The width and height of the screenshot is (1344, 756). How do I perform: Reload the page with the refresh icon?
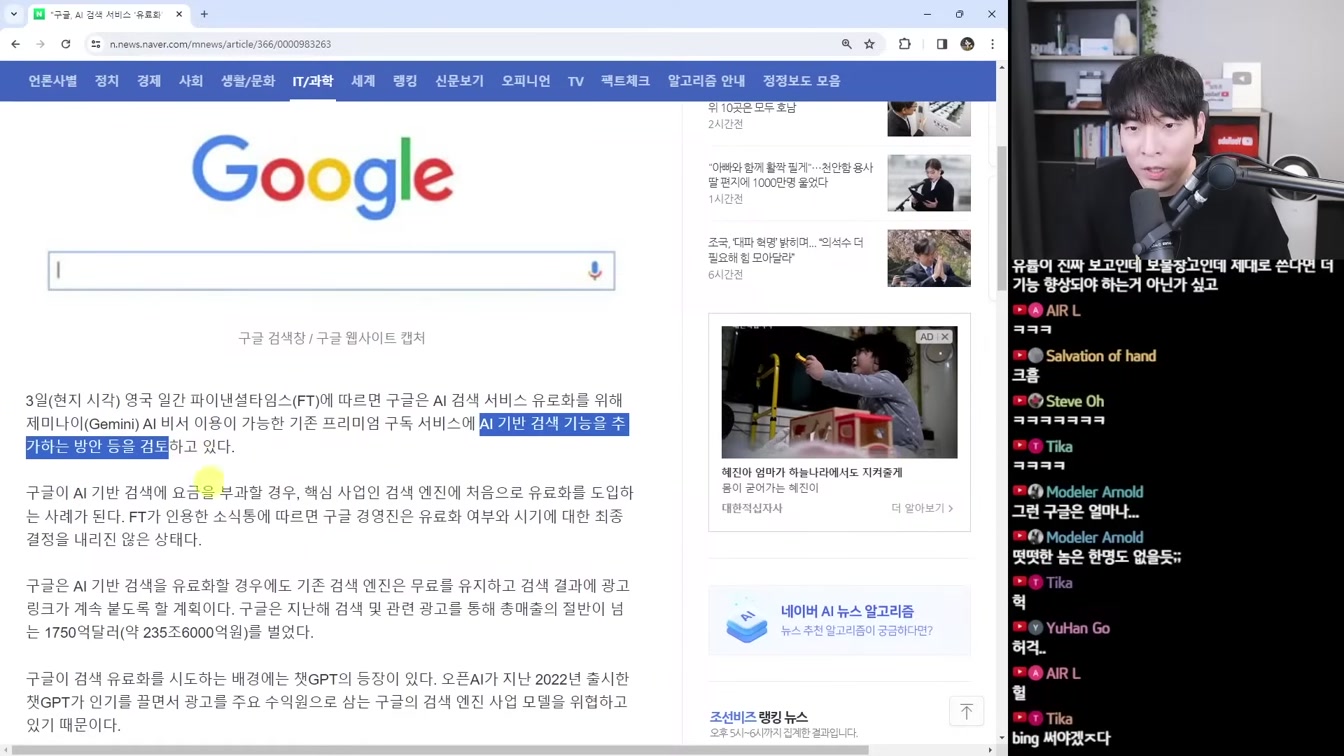point(66,44)
